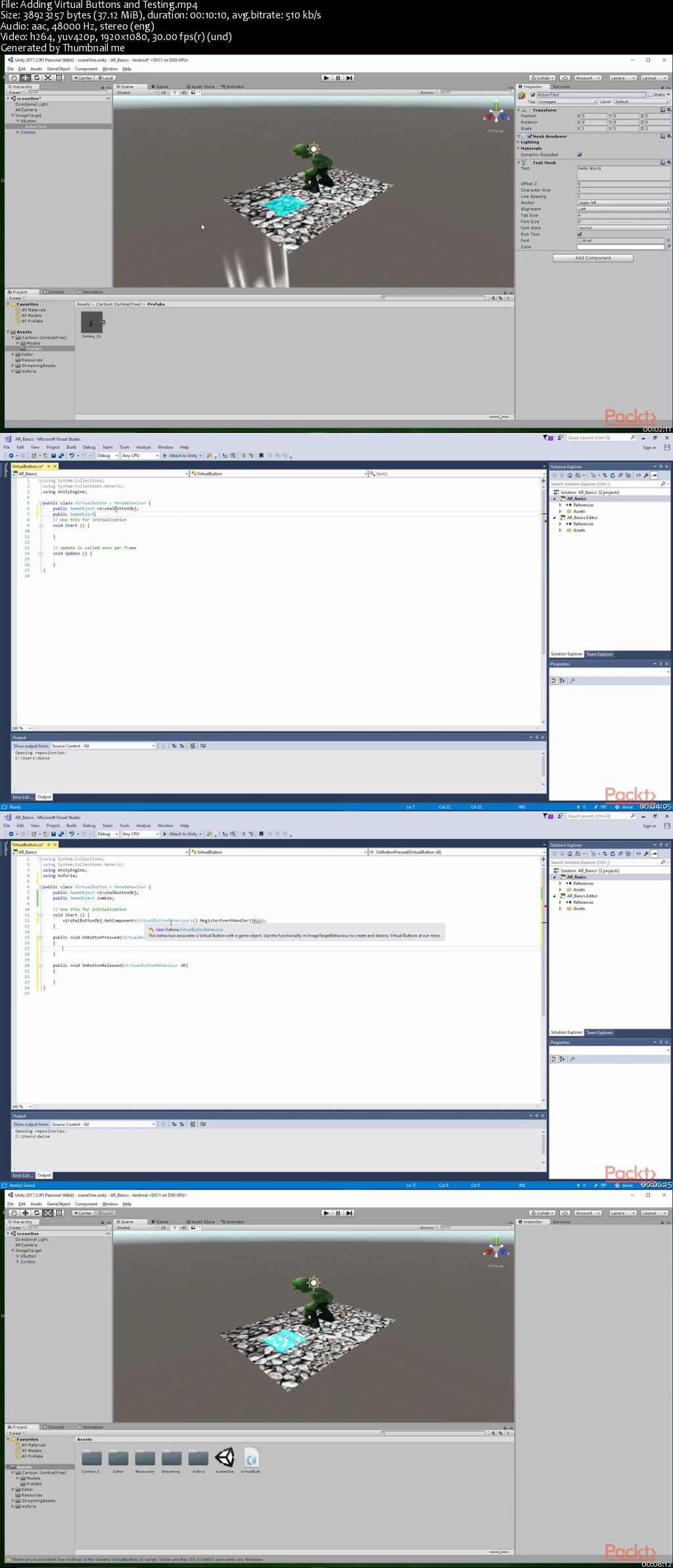Screen dimensions: 673x1568
Task: Click Pause in the 00:08:12 Unity frame
Action: 338,1213
